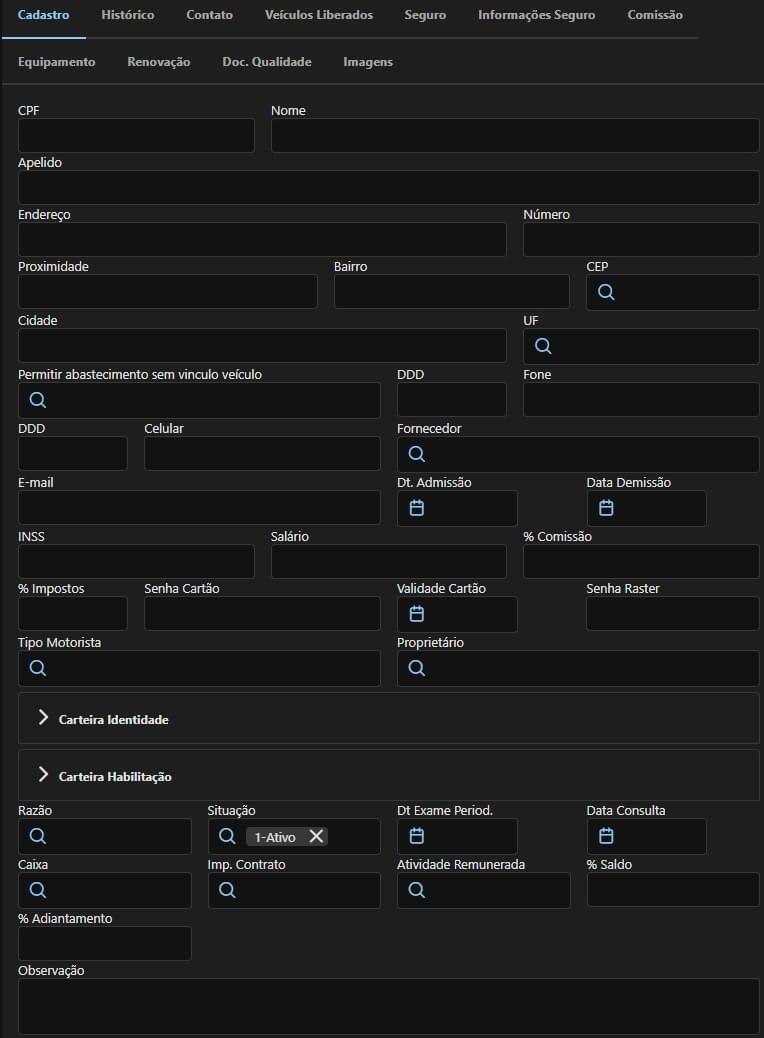Open the Proprietário lookup icon
The image size is (764, 1038).
(x=416, y=667)
